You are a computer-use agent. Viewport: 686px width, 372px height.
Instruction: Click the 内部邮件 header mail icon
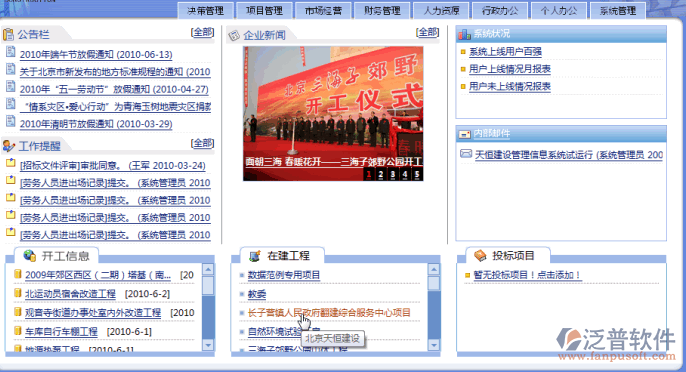[464, 134]
